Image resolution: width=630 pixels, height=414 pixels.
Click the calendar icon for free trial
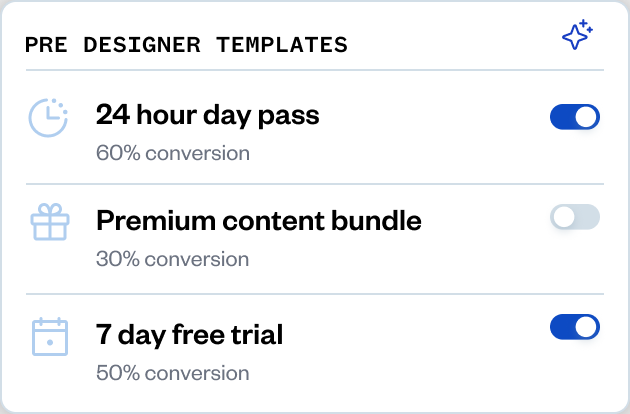coord(48,337)
